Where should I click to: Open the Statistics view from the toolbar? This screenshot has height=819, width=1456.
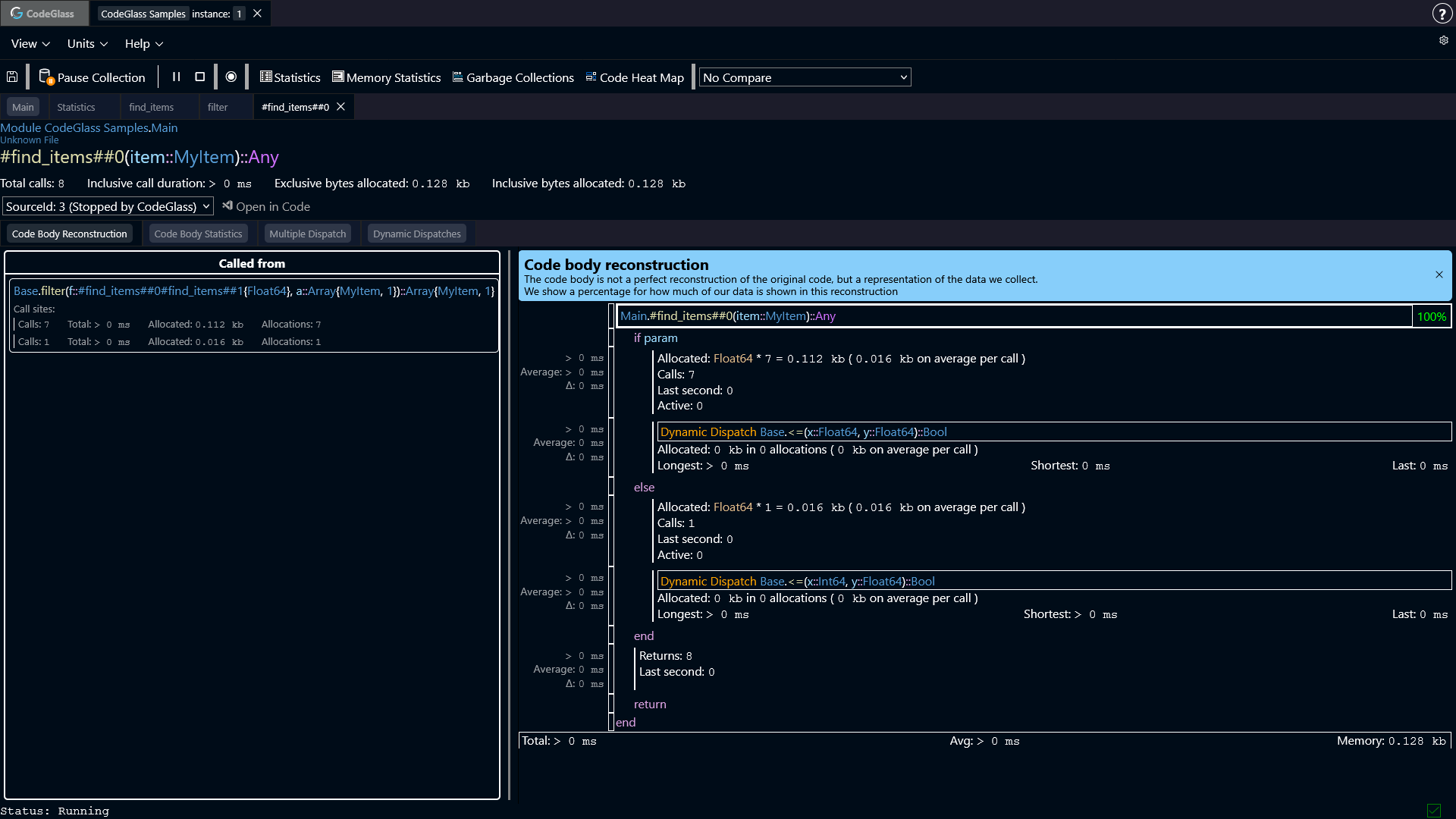coord(289,77)
